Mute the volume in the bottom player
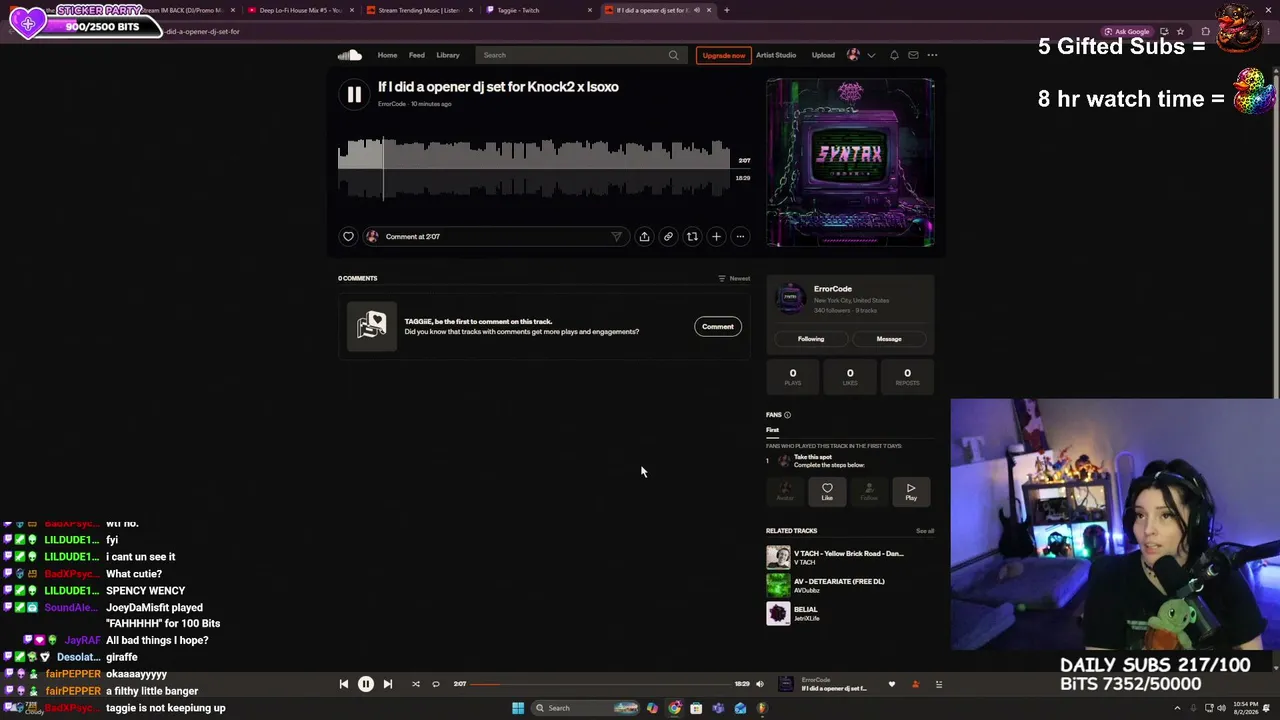Screen dimensions: 1280x720 [x=760, y=684]
